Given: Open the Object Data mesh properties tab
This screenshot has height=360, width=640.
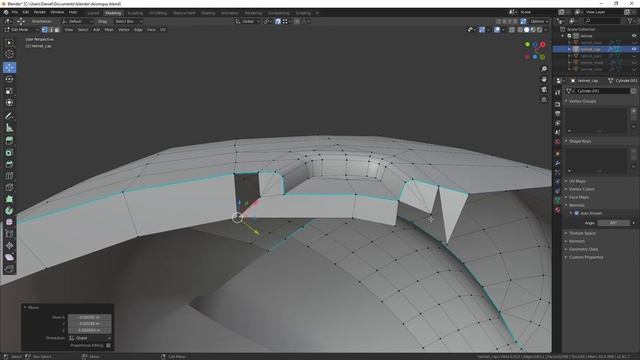Looking at the screenshot, I should tap(557, 200).
